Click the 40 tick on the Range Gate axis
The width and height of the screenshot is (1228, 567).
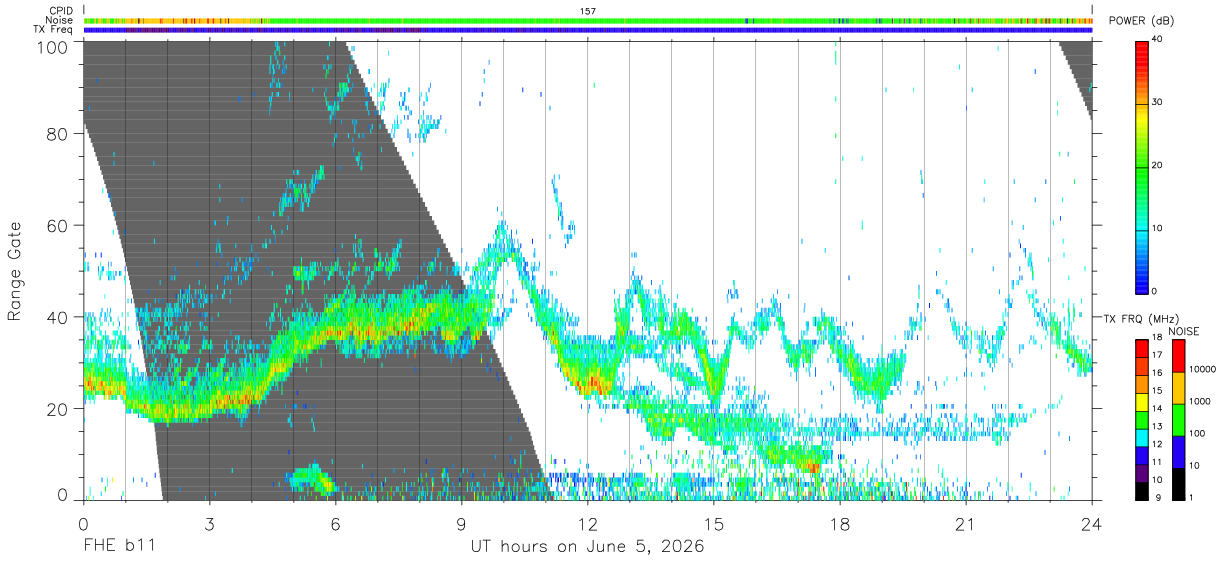[56, 317]
